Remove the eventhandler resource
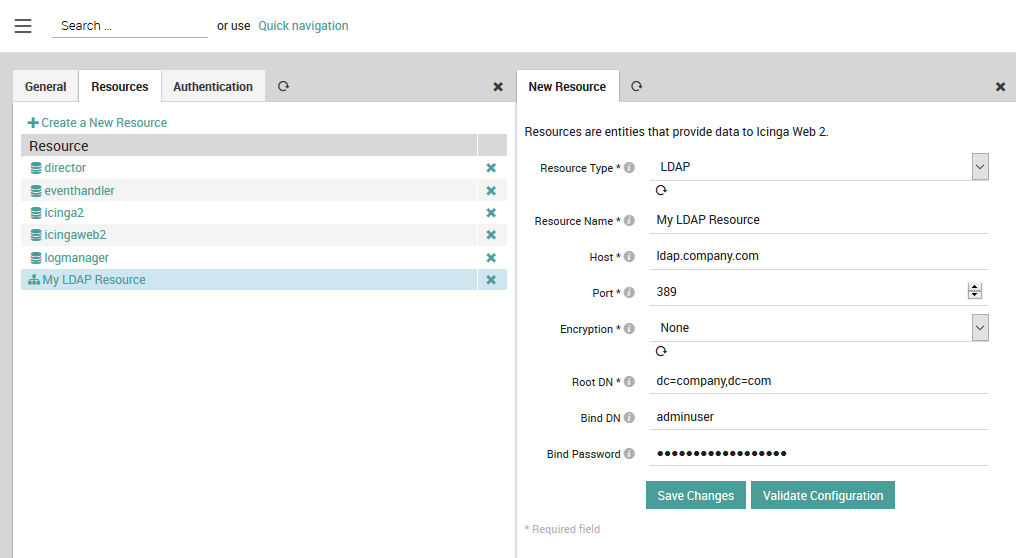The image size is (1016, 558). coord(491,191)
